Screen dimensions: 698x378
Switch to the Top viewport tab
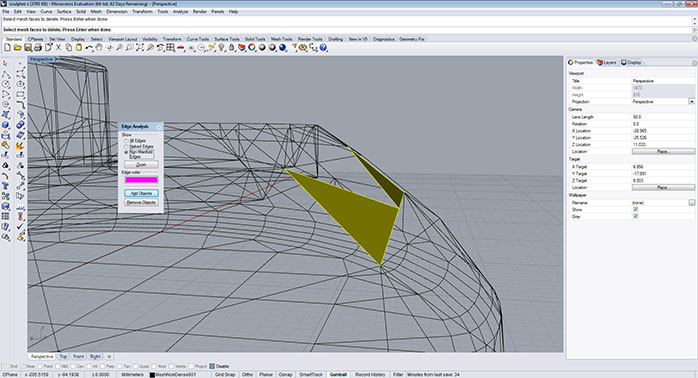(63, 357)
